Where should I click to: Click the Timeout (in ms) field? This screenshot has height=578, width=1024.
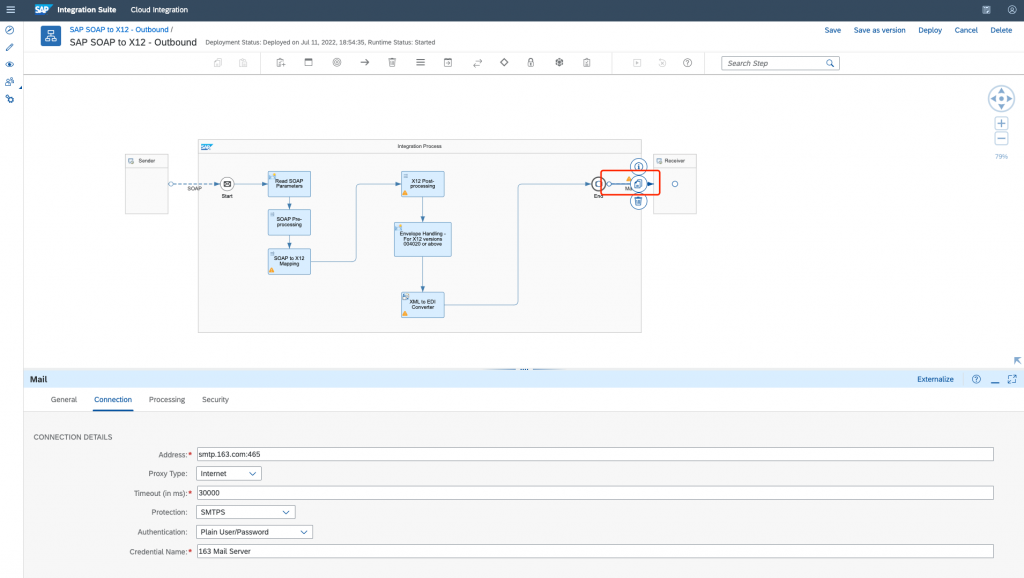coord(595,493)
